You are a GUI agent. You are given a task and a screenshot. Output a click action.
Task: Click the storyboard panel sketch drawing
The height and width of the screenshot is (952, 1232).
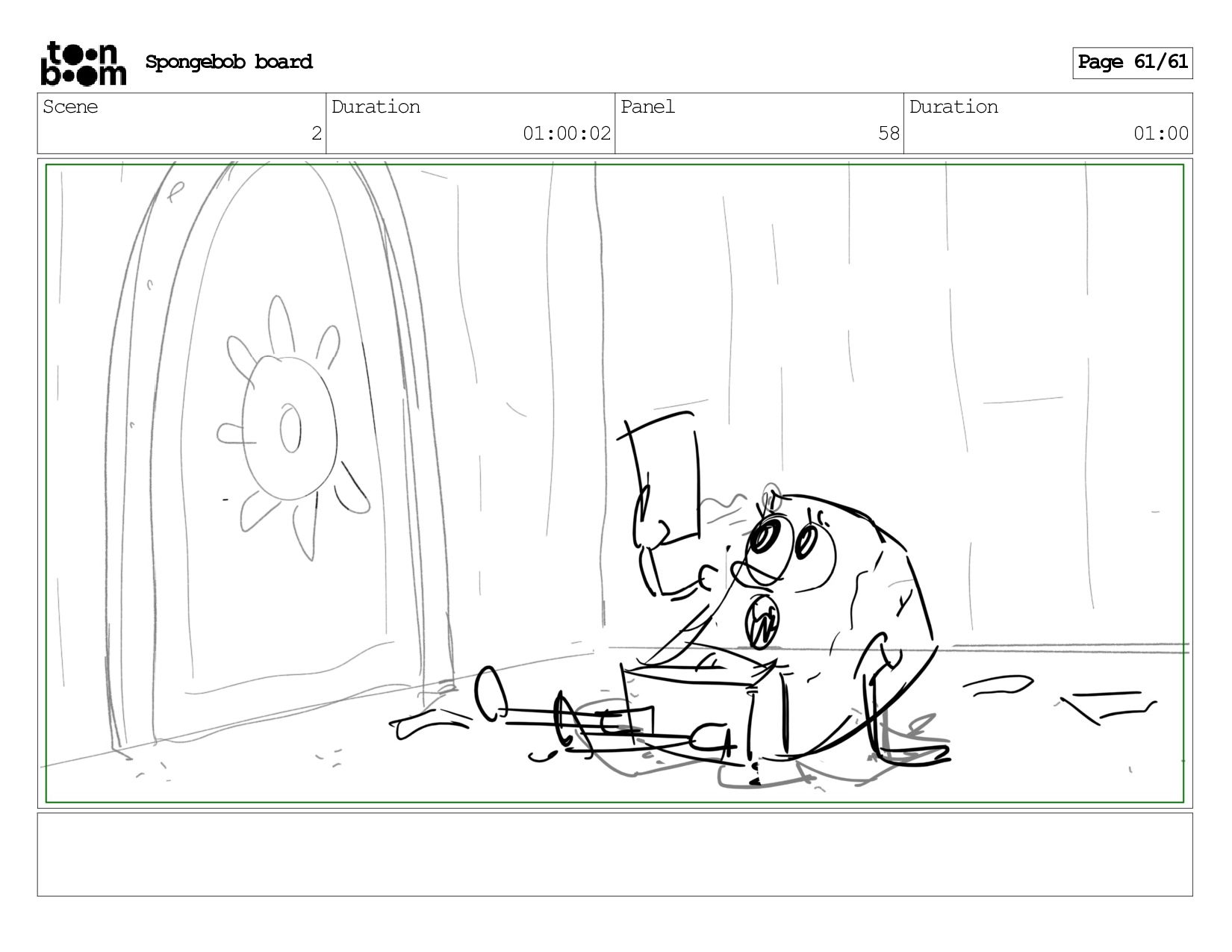click(x=615, y=483)
